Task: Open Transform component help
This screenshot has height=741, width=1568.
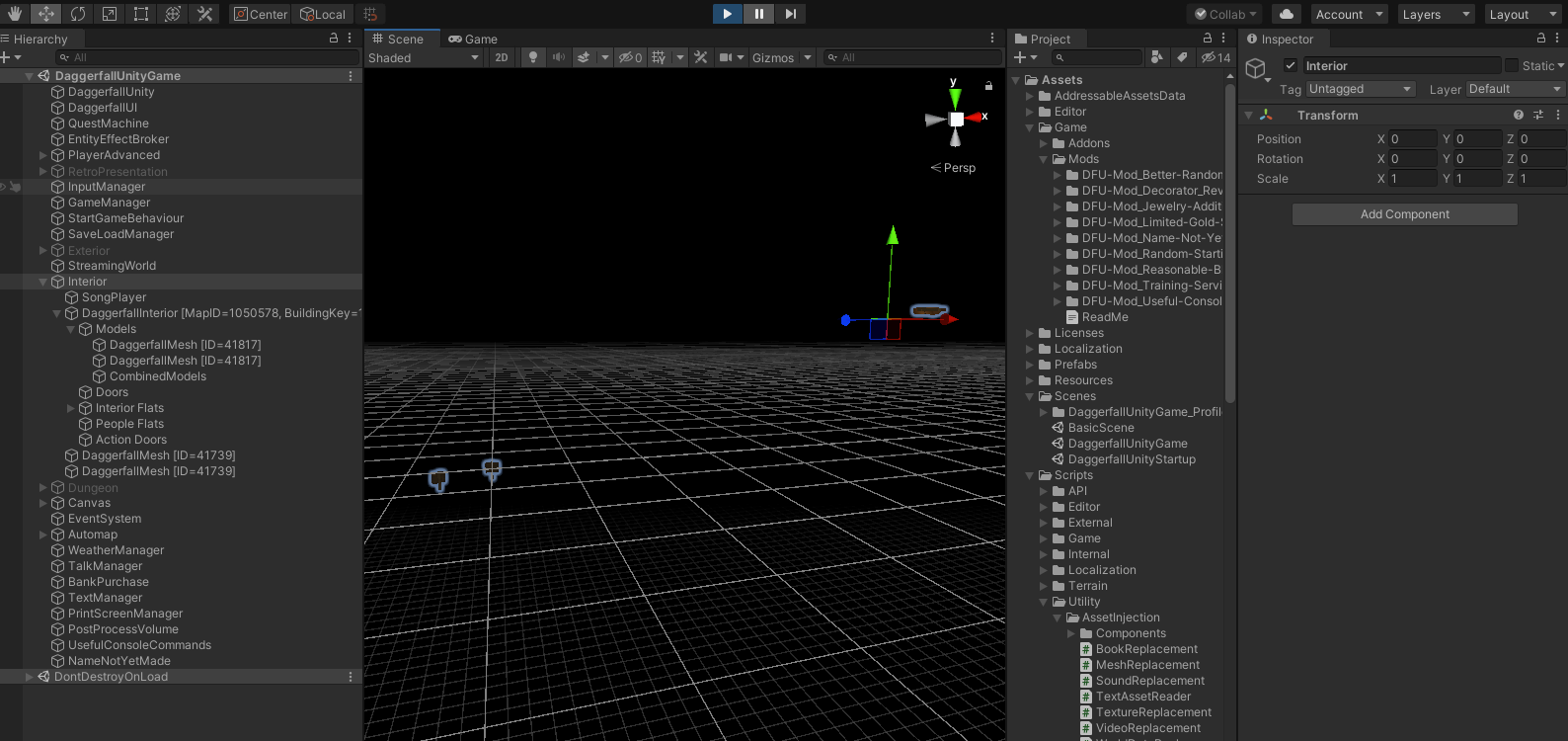Action: click(1519, 115)
